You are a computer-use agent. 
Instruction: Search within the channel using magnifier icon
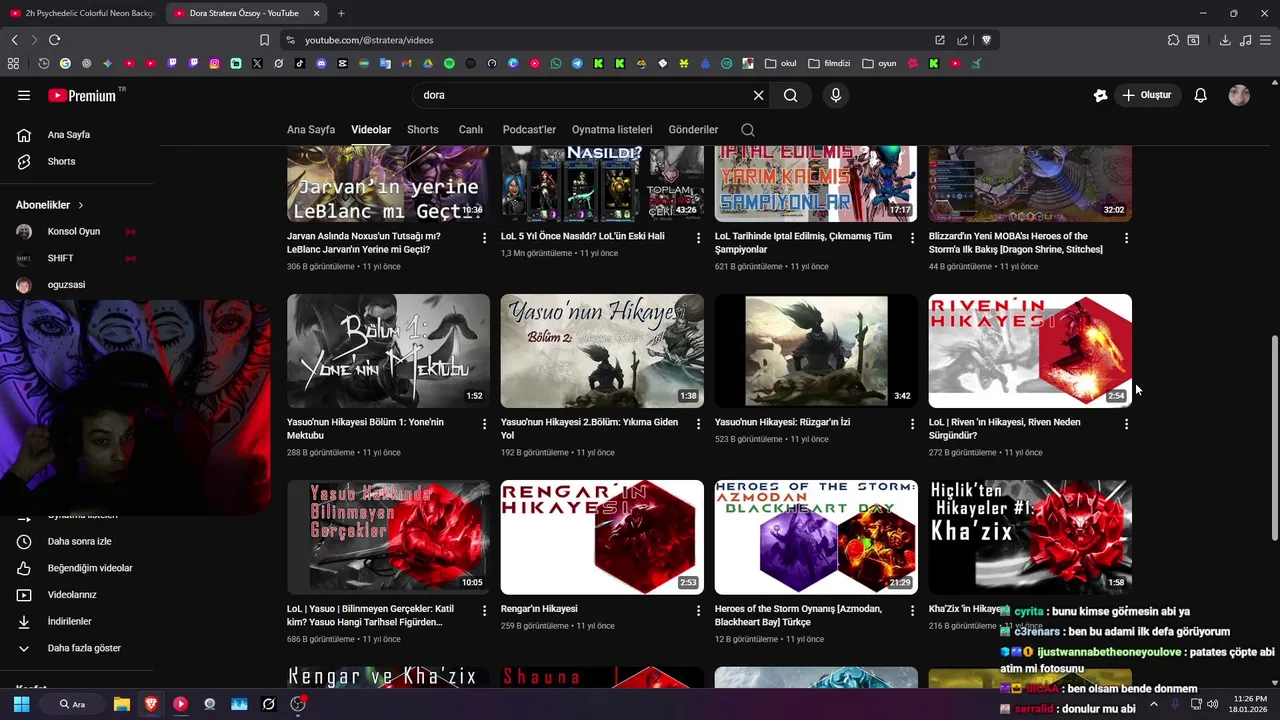748,130
